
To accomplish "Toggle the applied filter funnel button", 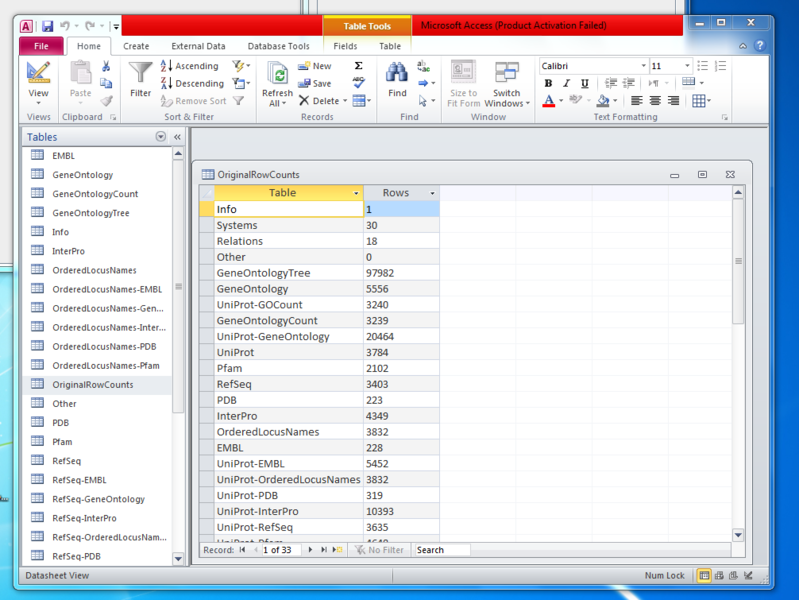I will click(238, 100).
